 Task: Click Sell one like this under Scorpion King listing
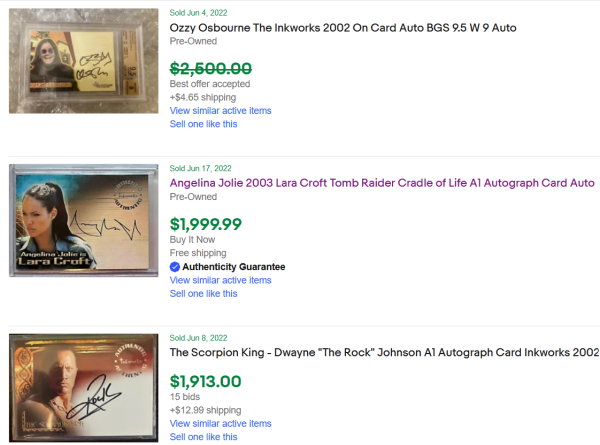pyautogui.click(x=203, y=437)
